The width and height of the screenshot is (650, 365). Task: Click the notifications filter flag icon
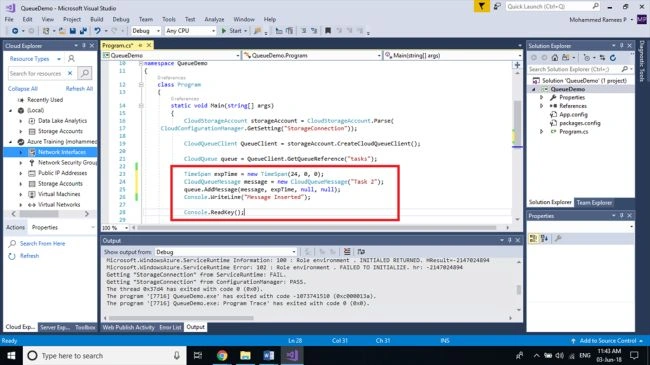click(x=481, y=6)
